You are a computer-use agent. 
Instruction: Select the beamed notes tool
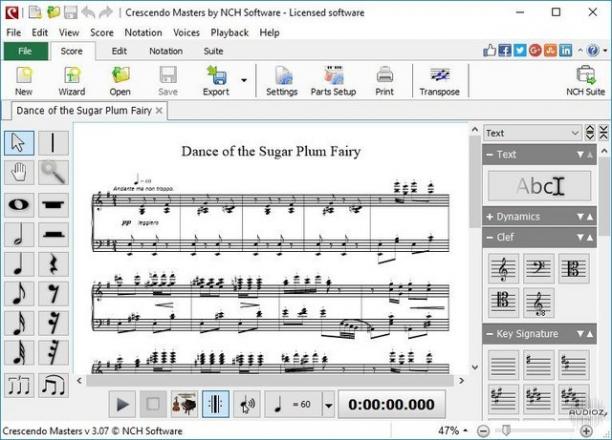pyautogui.click(x=53, y=385)
